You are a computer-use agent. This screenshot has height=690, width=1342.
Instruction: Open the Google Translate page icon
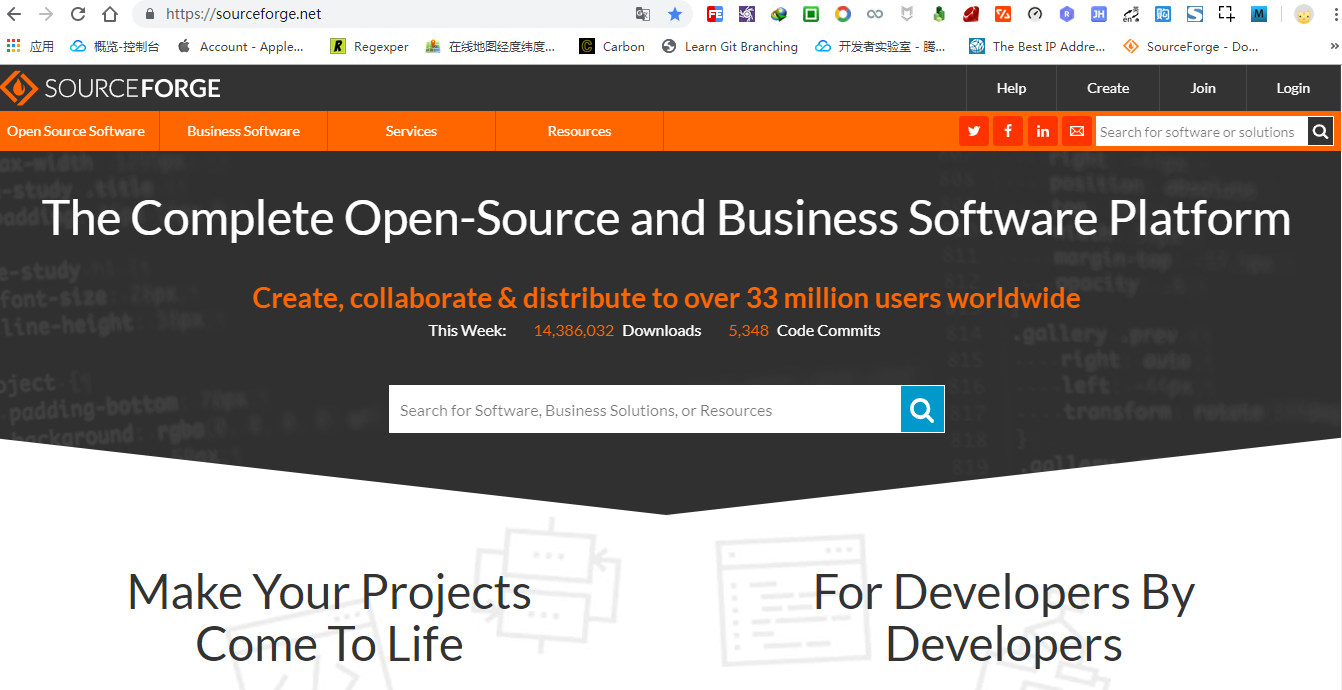pos(643,14)
